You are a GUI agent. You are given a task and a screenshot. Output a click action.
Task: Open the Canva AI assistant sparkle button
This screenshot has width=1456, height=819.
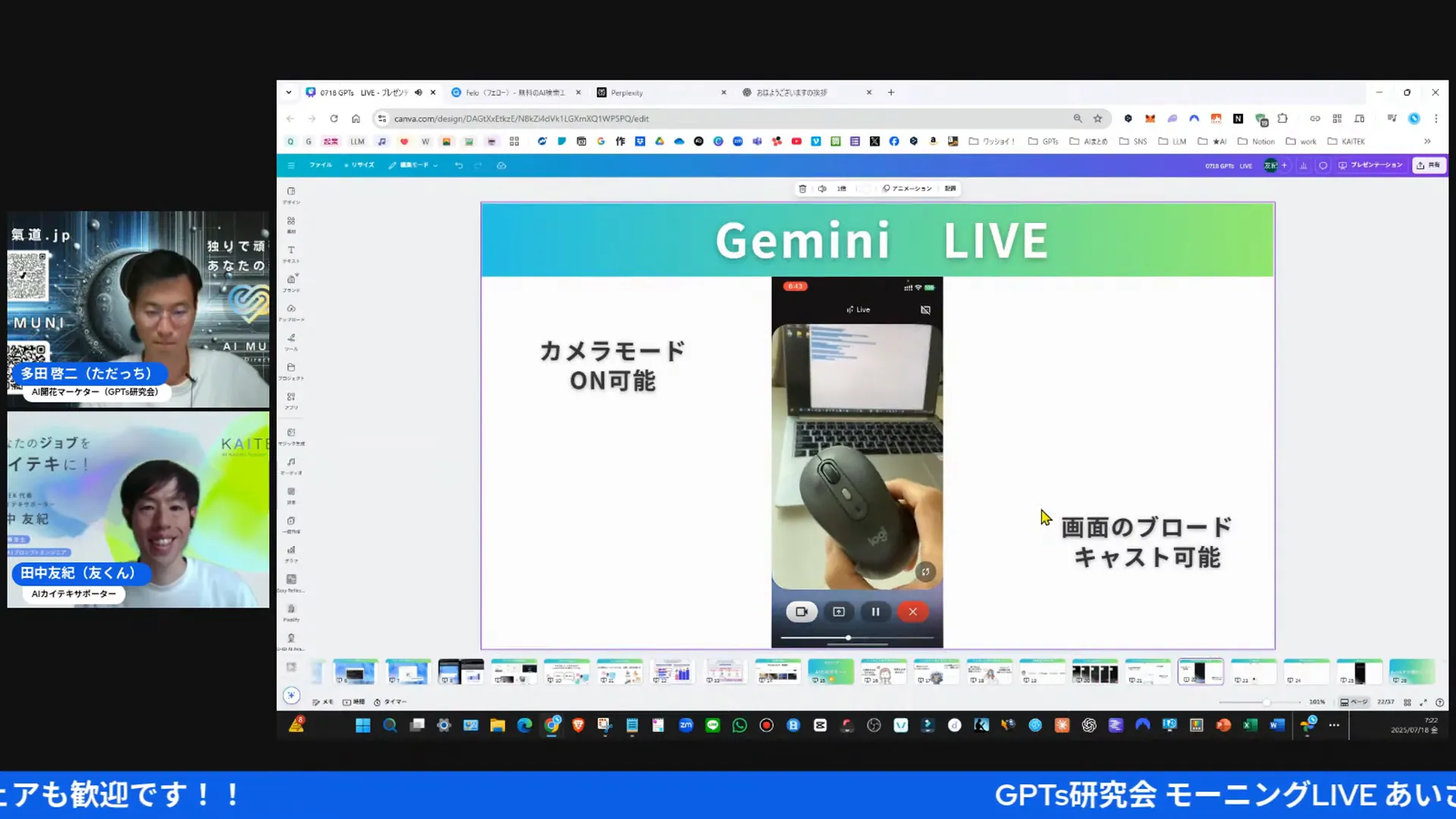291,695
